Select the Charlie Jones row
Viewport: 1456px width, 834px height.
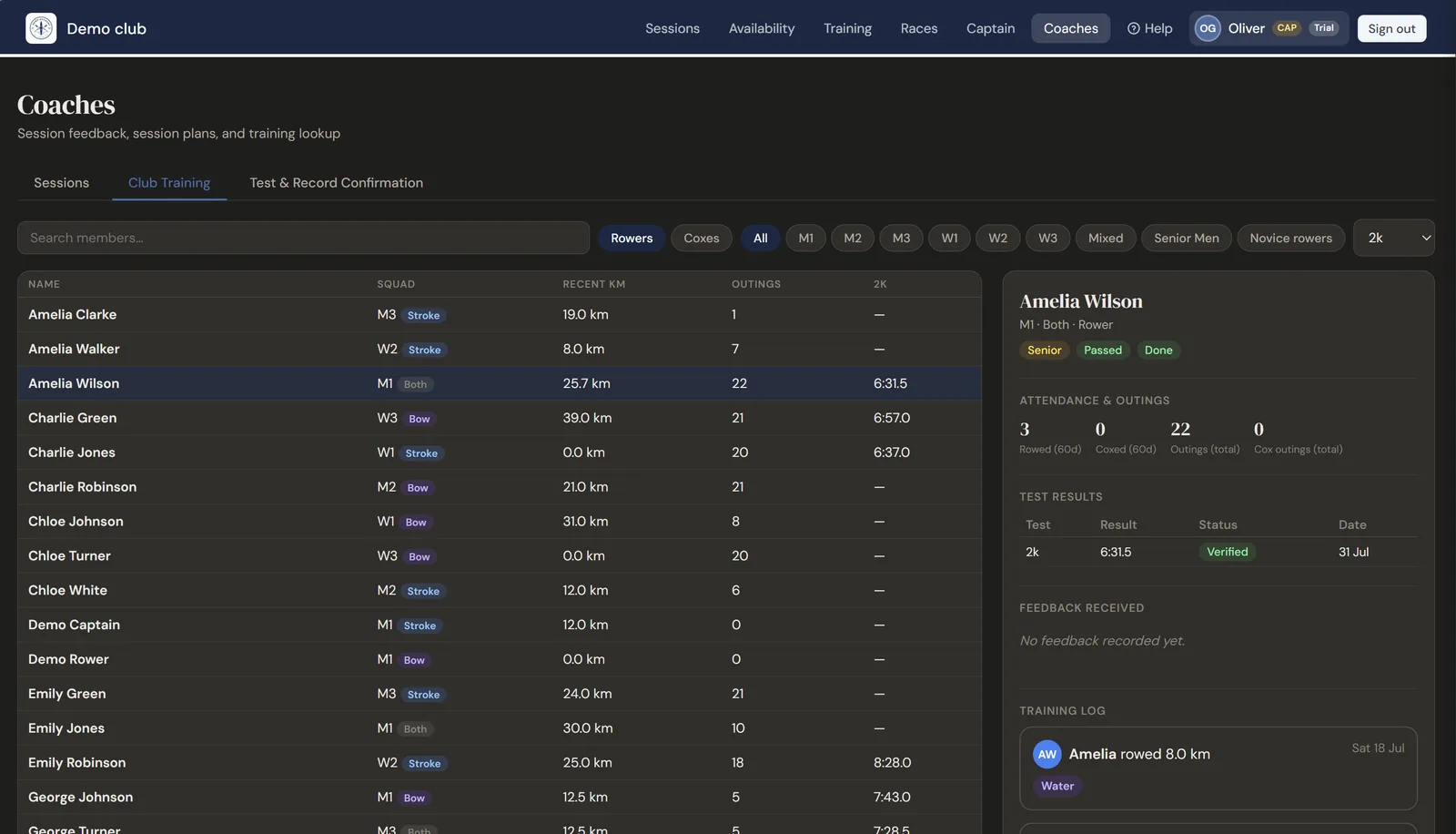coord(500,453)
